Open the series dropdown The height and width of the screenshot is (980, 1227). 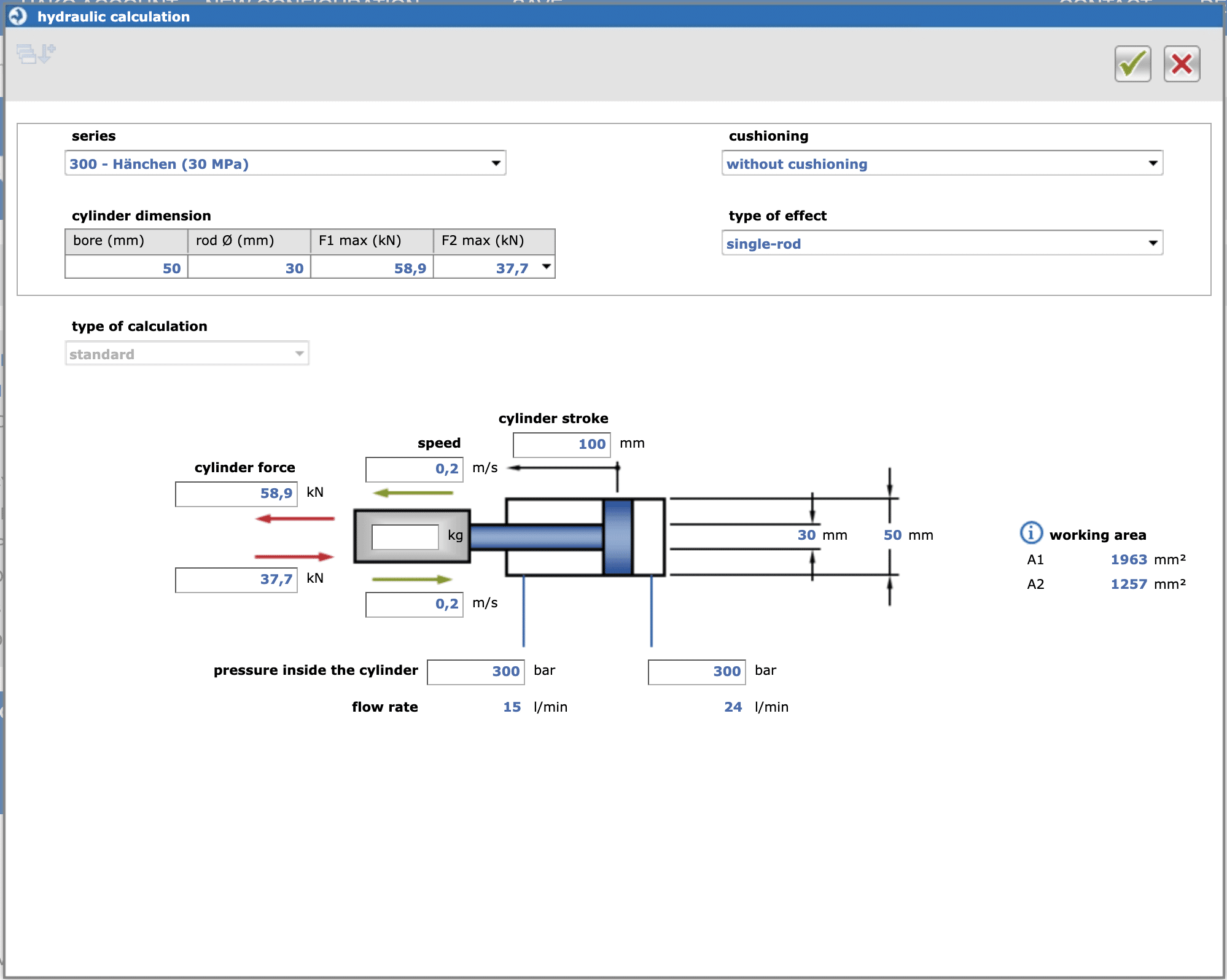coord(285,163)
